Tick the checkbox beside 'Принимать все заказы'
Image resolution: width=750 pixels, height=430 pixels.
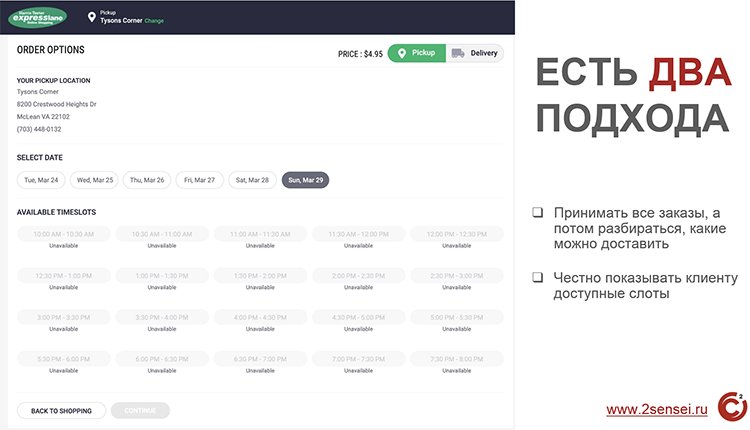click(538, 212)
